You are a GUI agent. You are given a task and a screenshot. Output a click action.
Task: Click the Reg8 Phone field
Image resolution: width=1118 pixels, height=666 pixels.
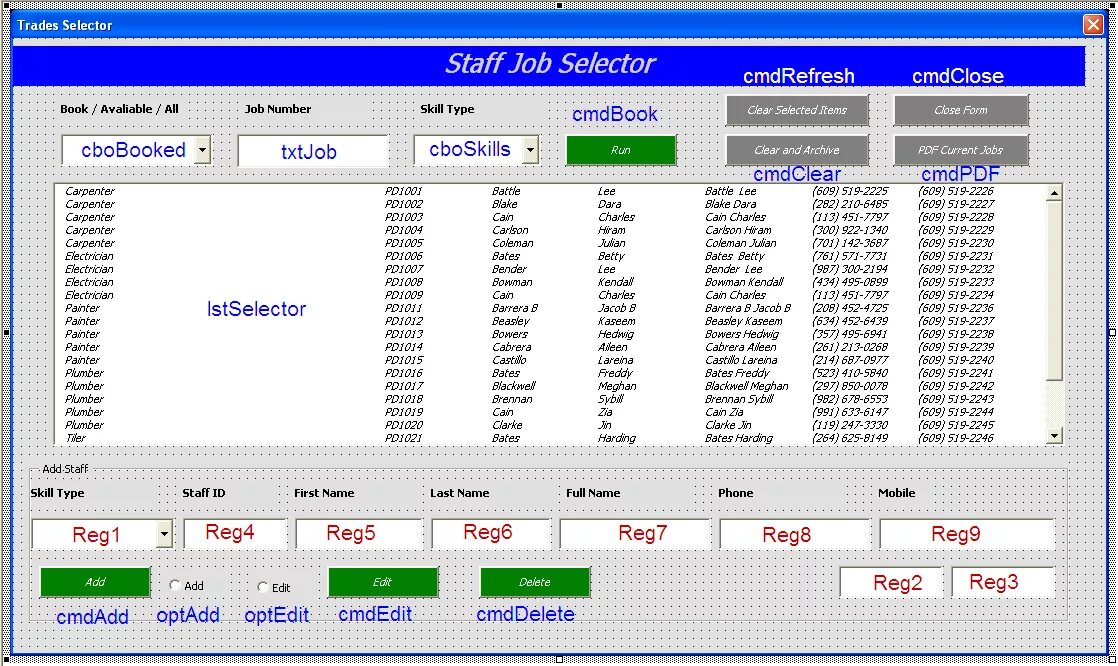click(x=793, y=533)
